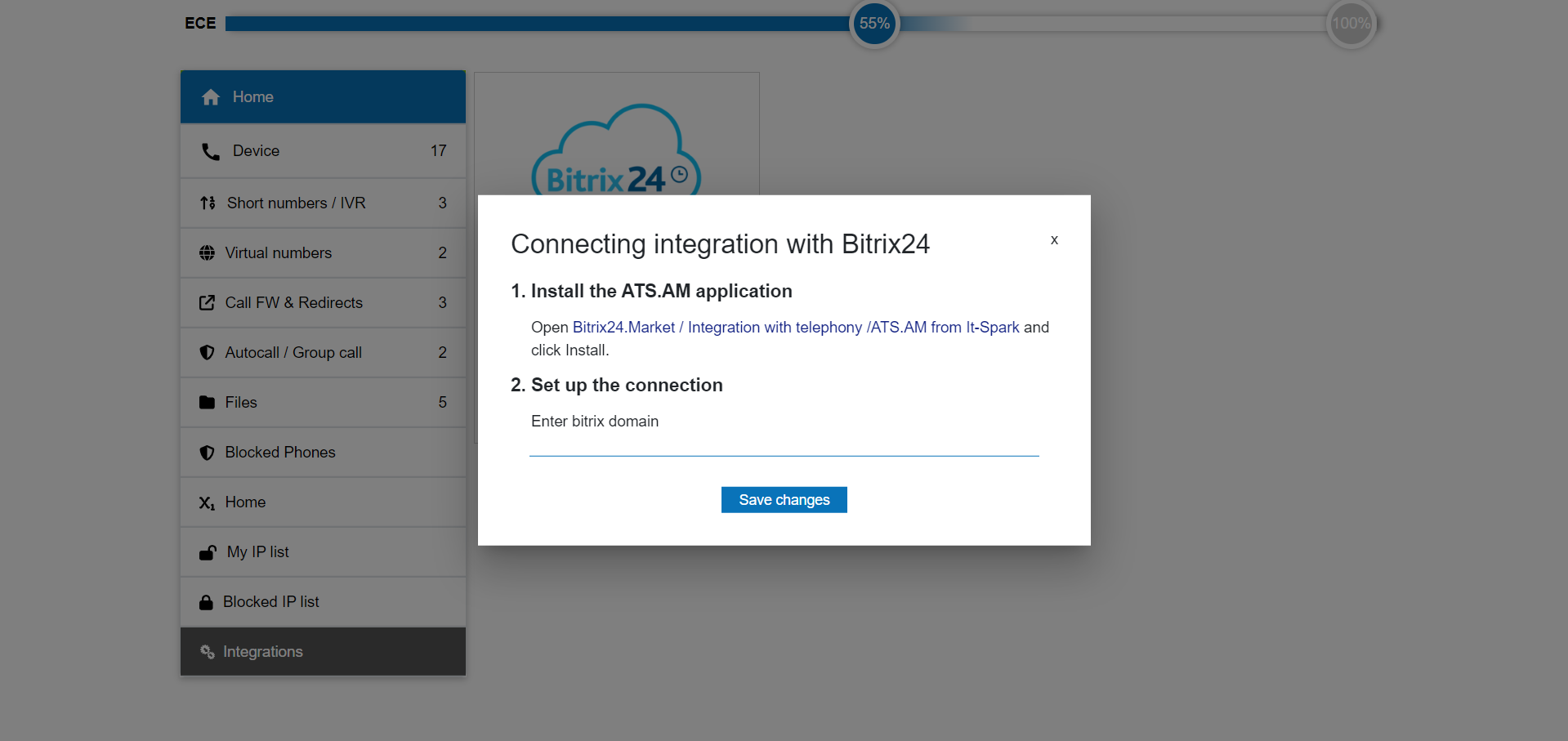Click the house icon in the Home menu
The image size is (1568, 741).
pyautogui.click(x=211, y=97)
